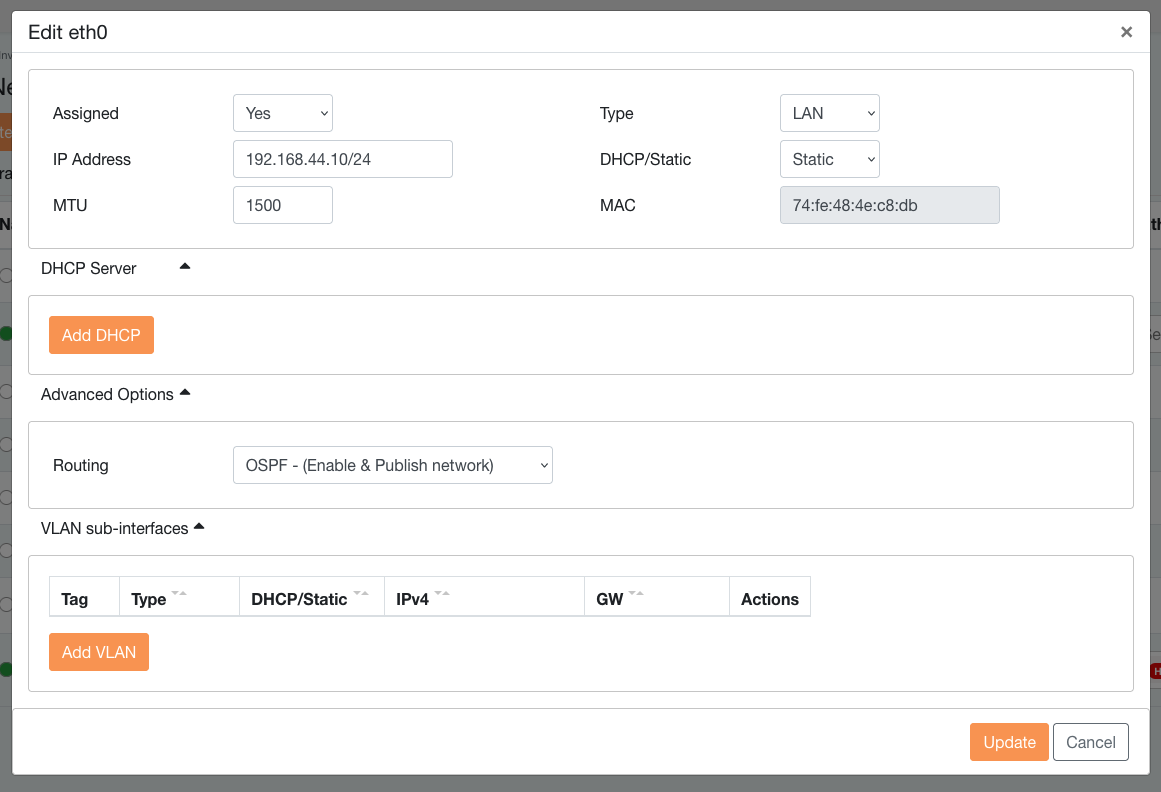The image size is (1161, 792).
Task: Sort the VLAN table by IPv4
Action: point(441,596)
